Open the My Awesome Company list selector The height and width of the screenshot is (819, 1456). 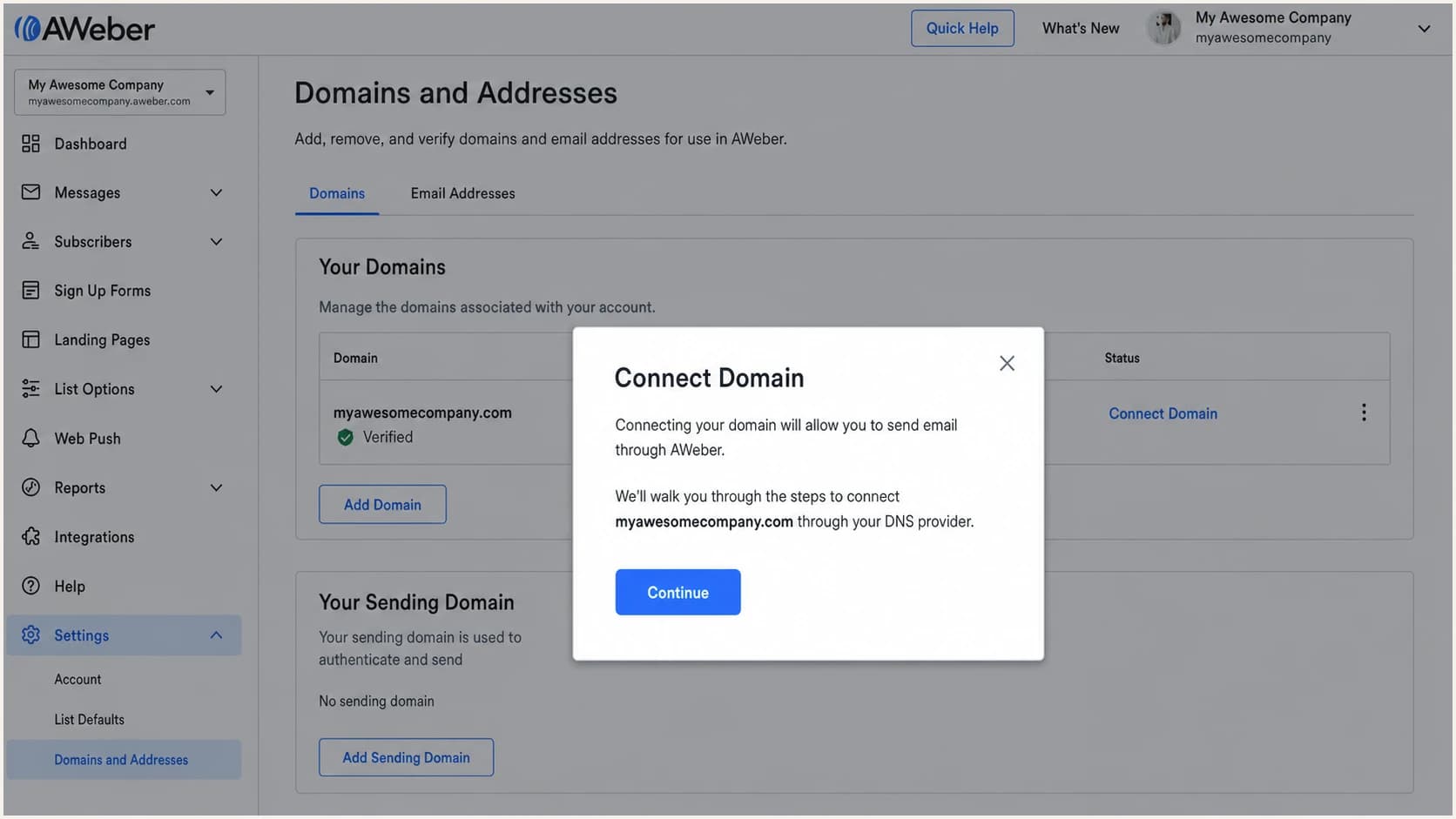tap(120, 92)
